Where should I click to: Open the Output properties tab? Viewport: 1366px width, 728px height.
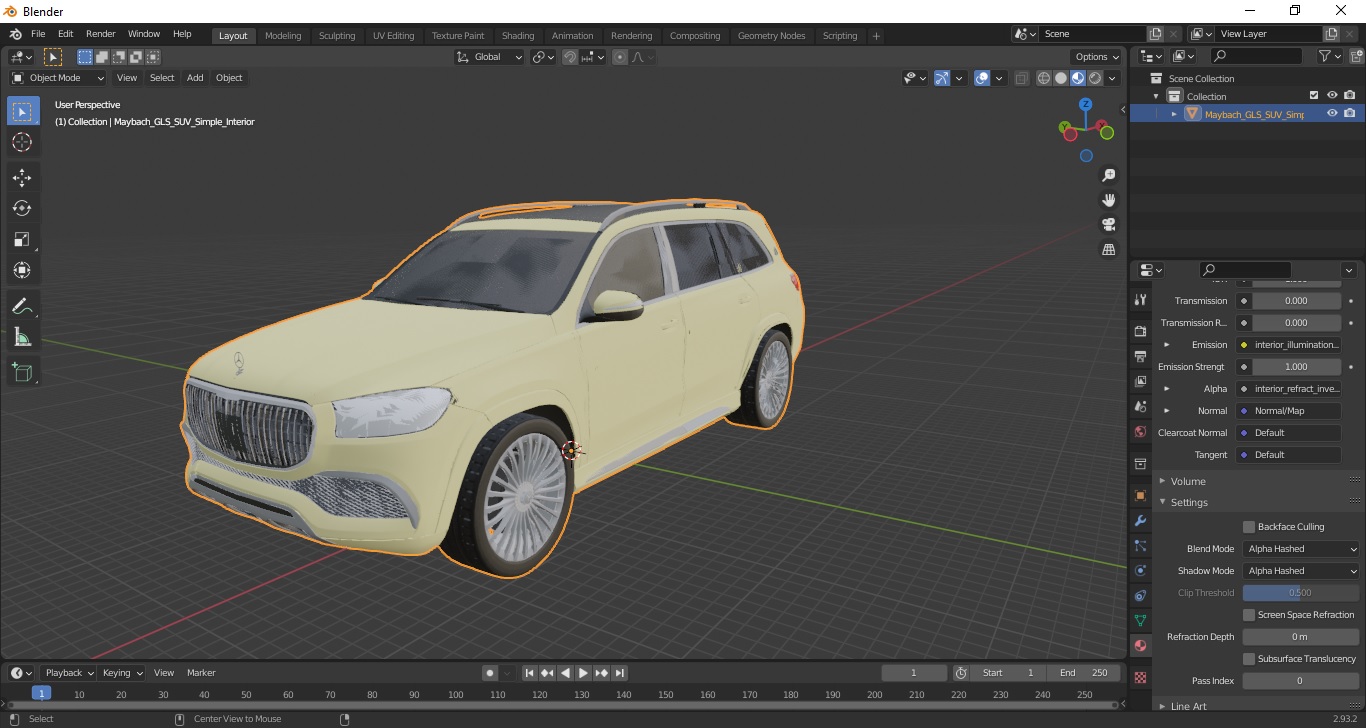[x=1140, y=356]
